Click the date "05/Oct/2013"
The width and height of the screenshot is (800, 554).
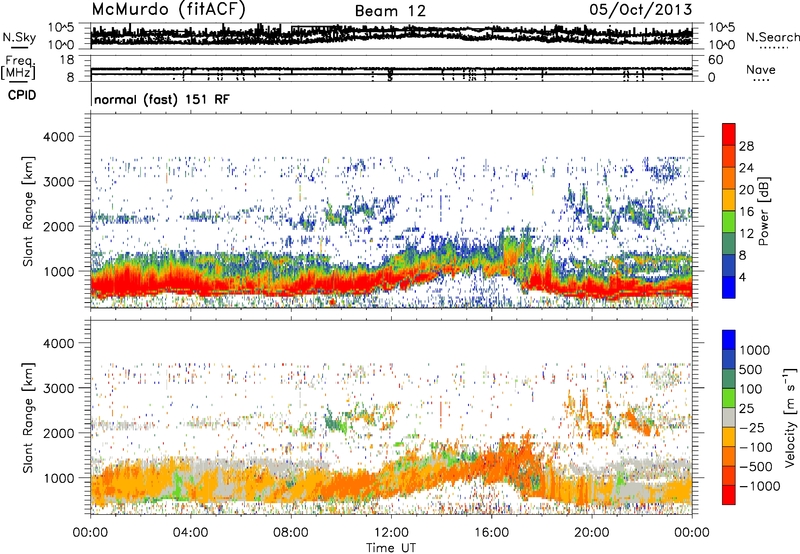pos(640,9)
